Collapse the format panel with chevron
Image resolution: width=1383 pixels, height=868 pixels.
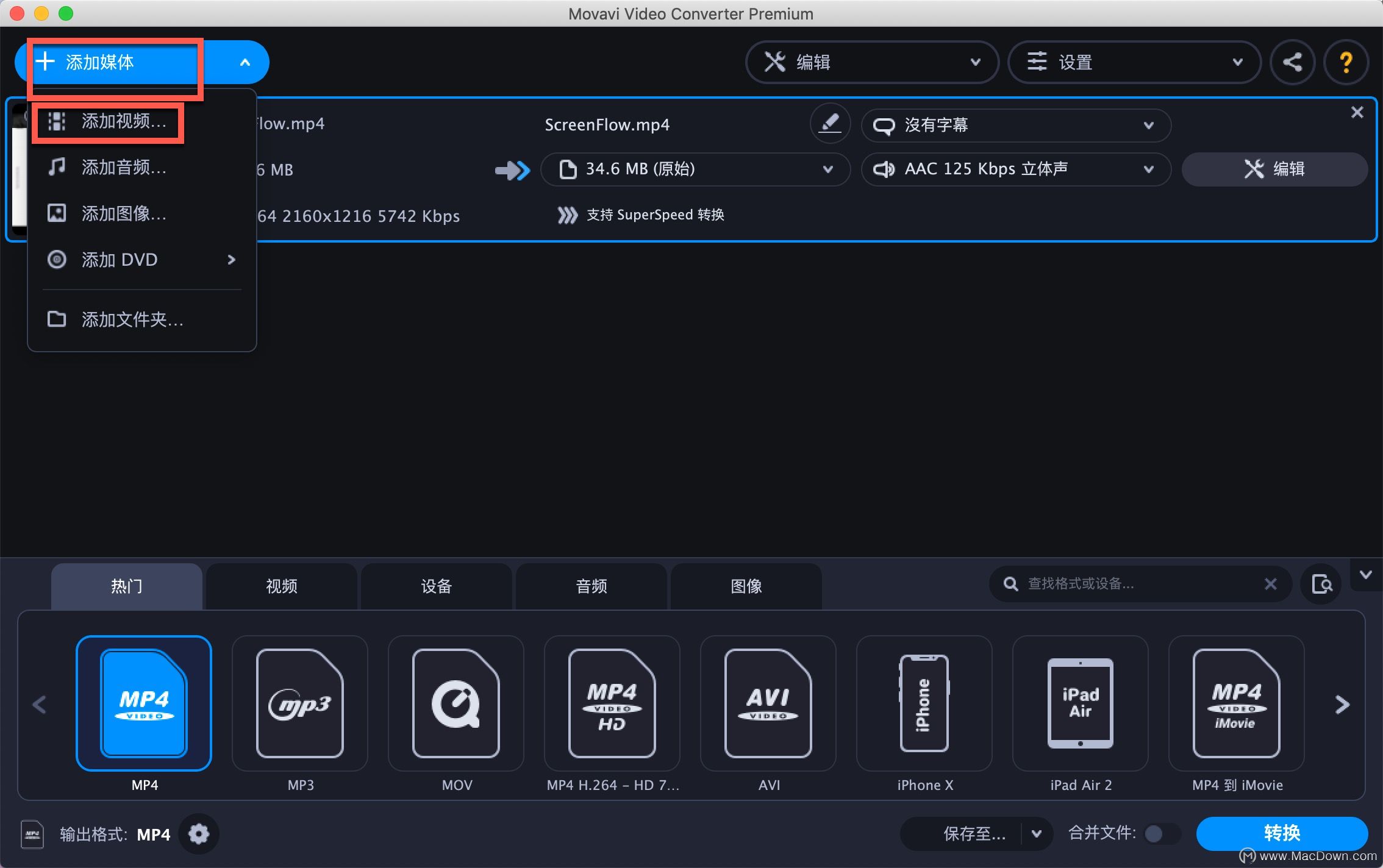pos(1366,575)
